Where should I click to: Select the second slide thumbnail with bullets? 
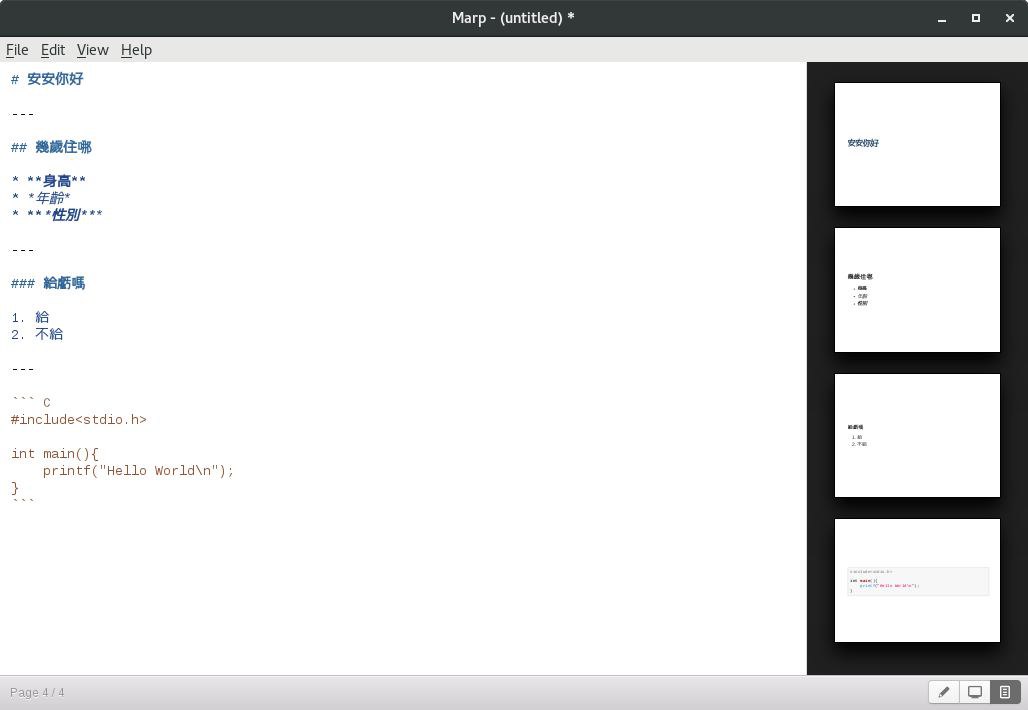917,290
